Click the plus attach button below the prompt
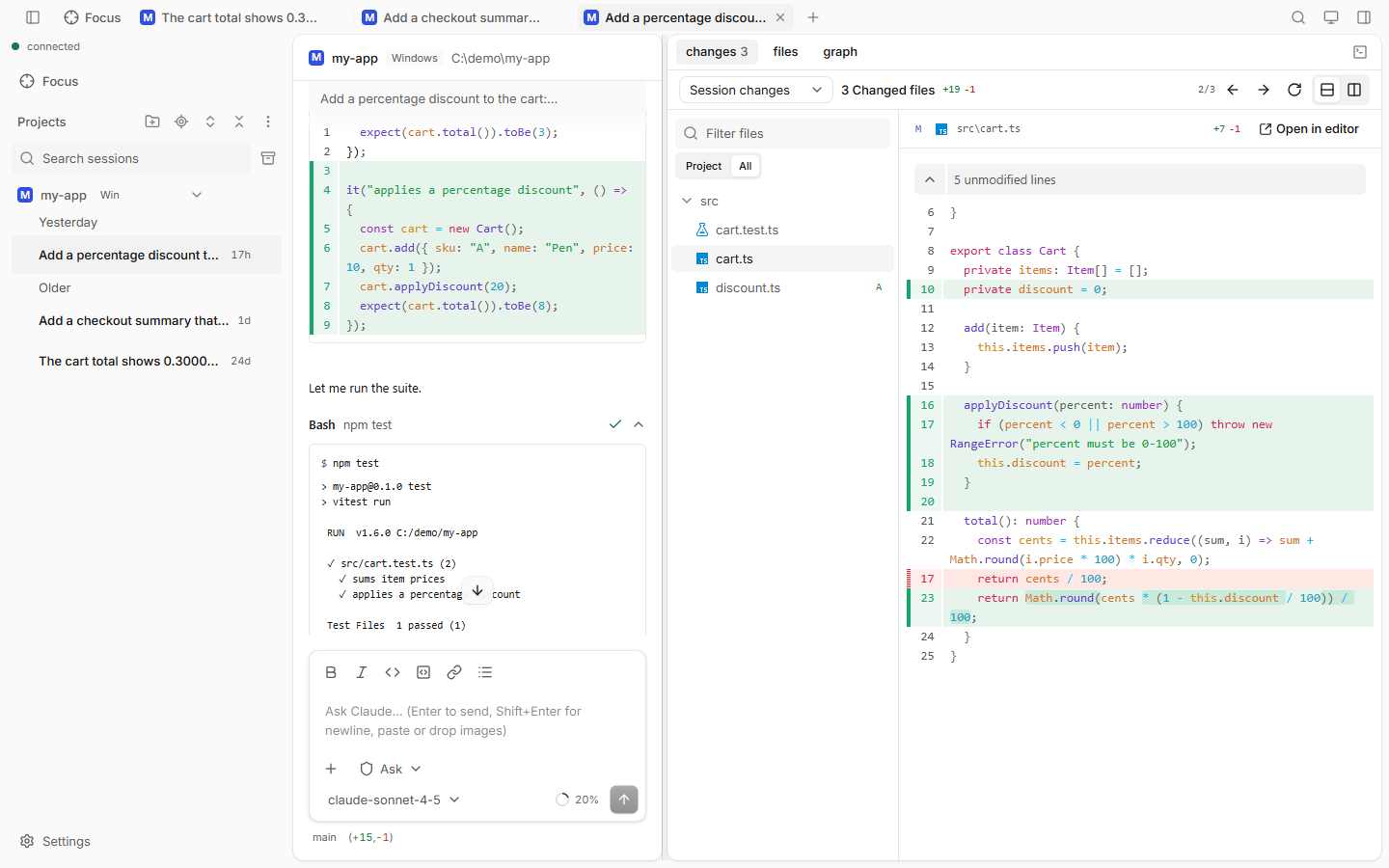 click(331, 769)
